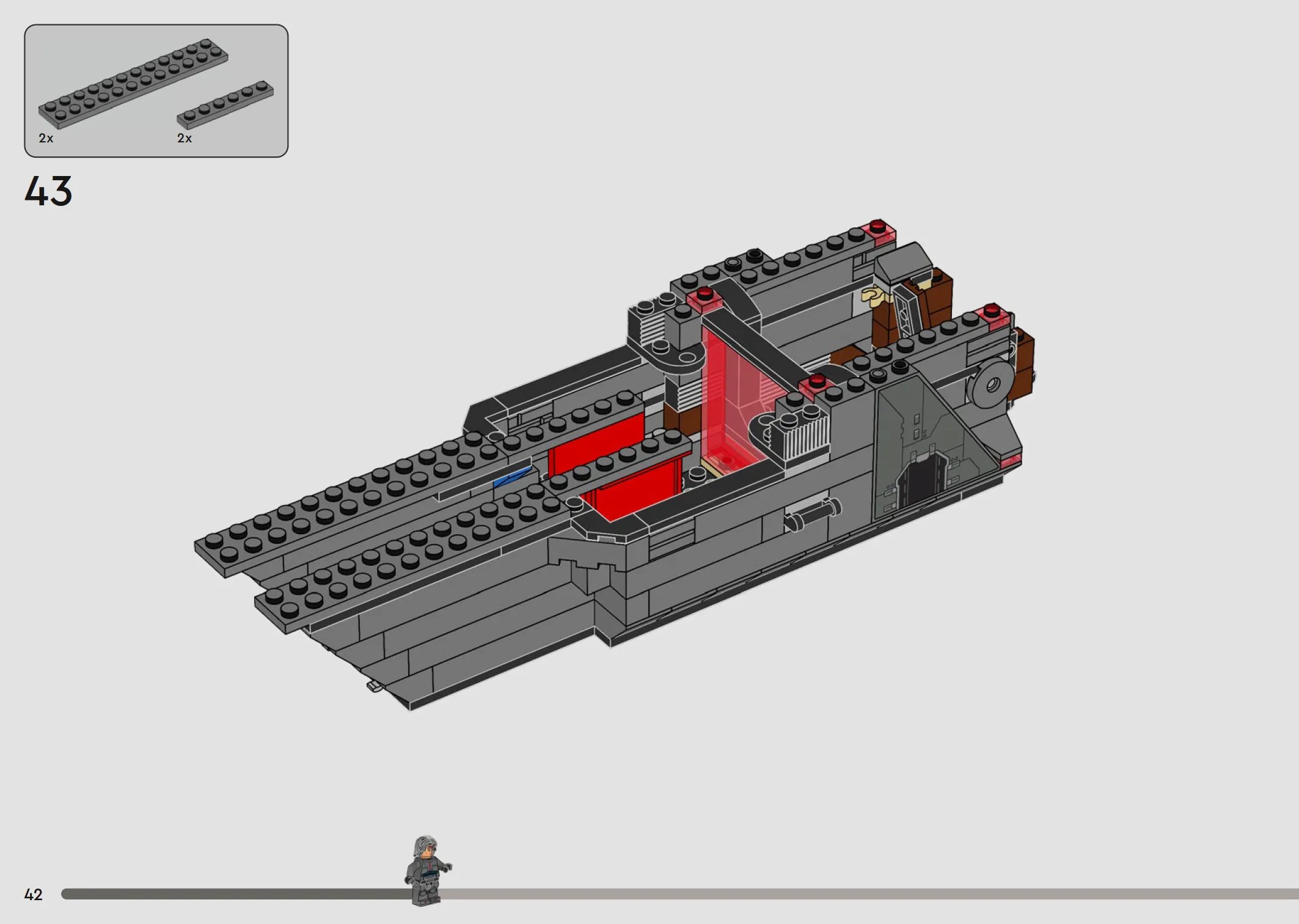This screenshot has height=924, width=1299.
Task: Click the page number 42
Action: [x=34, y=895]
